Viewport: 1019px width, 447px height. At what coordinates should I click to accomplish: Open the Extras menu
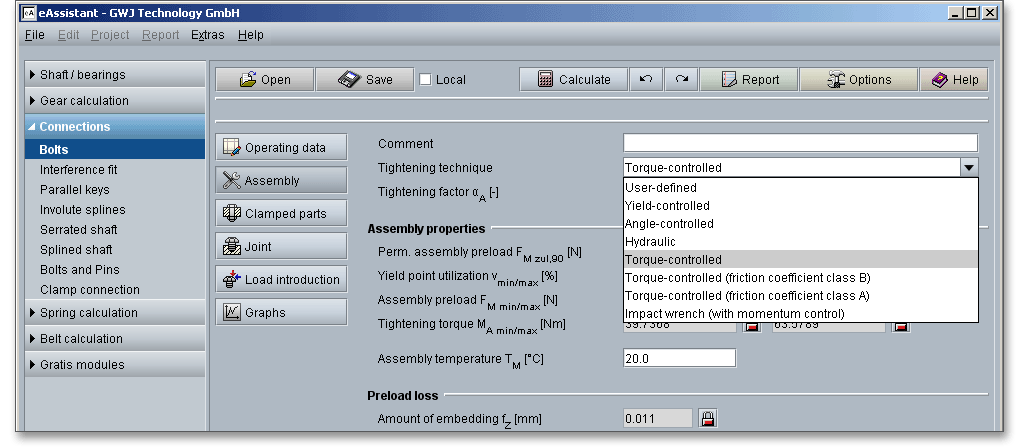click(208, 35)
